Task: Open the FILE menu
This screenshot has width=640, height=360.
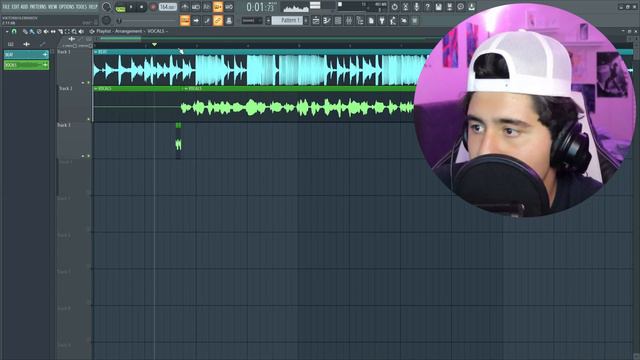Action: [x=7, y=7]
